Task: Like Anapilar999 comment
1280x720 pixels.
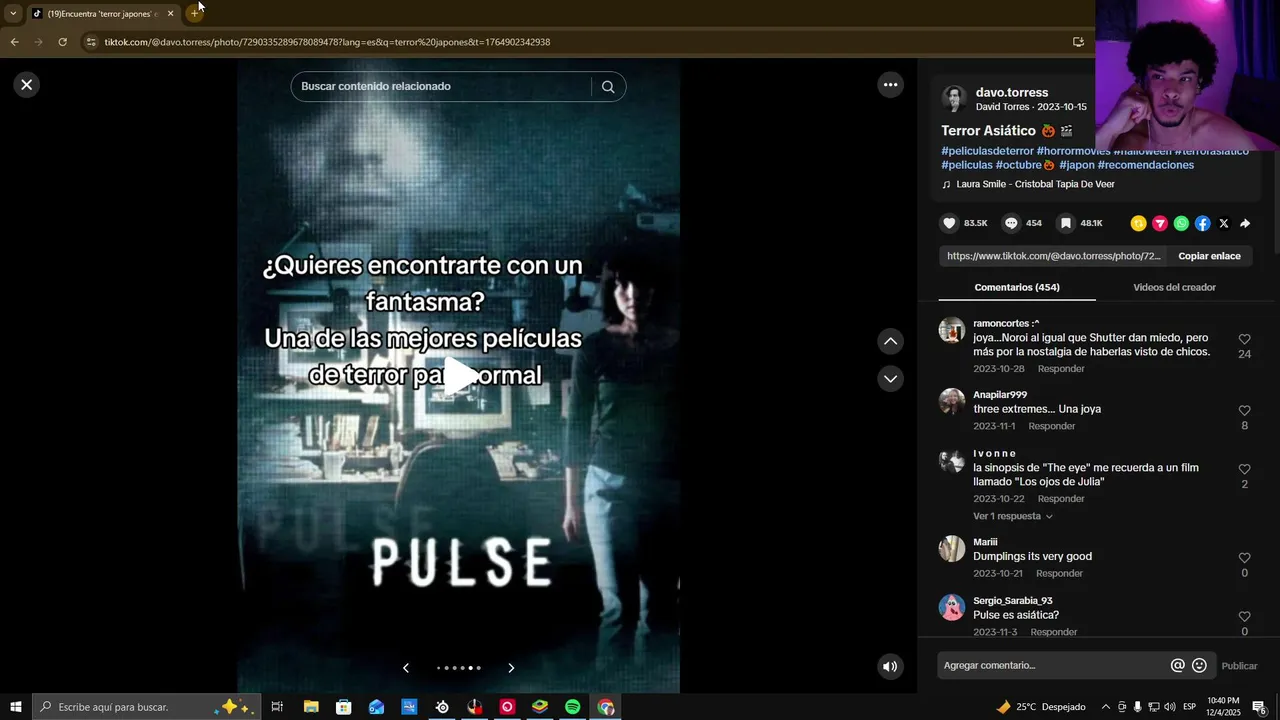Action: 1244,411
